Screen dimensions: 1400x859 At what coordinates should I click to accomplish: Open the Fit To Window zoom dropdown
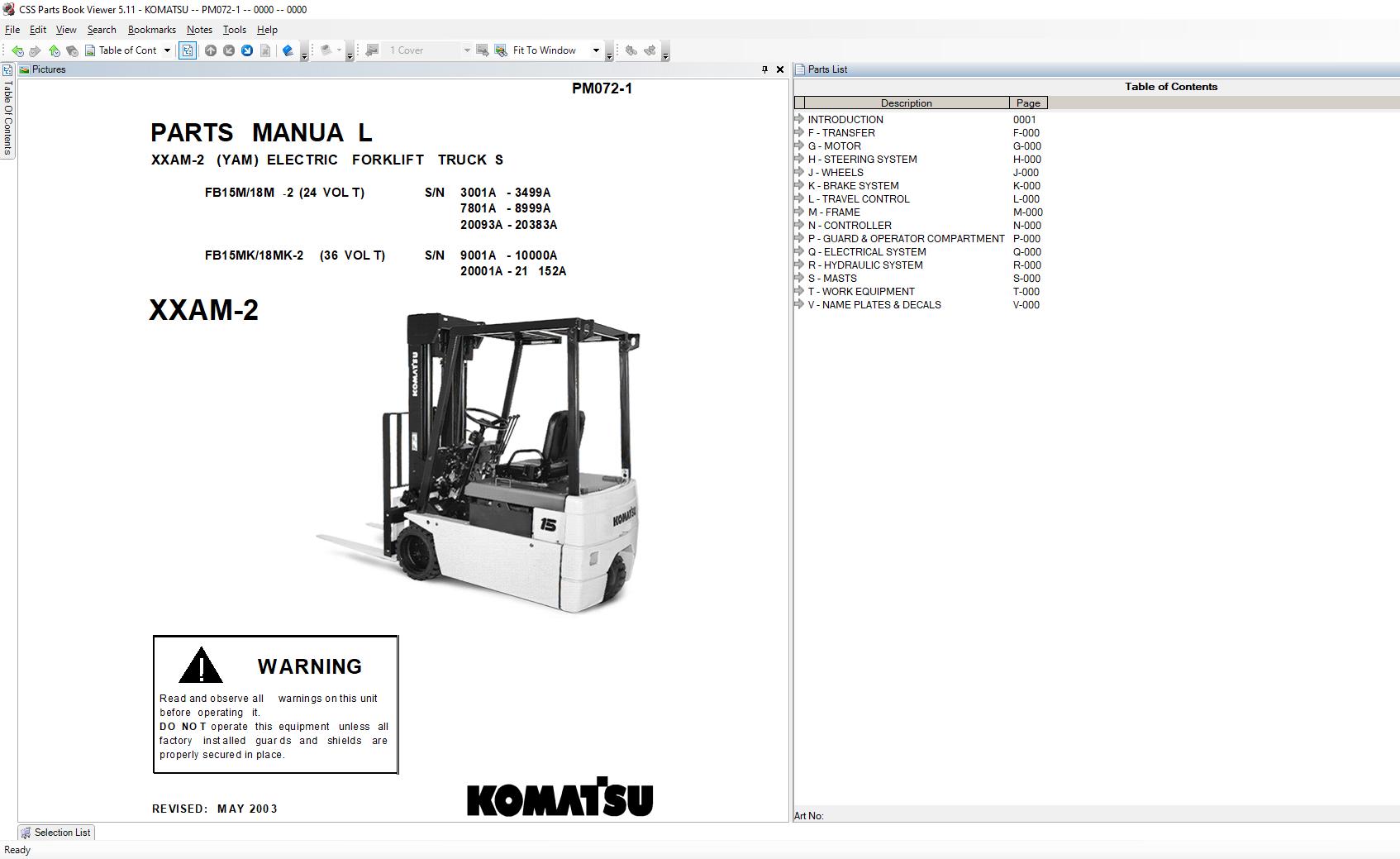pyautogui.click(x=595, y=50)
